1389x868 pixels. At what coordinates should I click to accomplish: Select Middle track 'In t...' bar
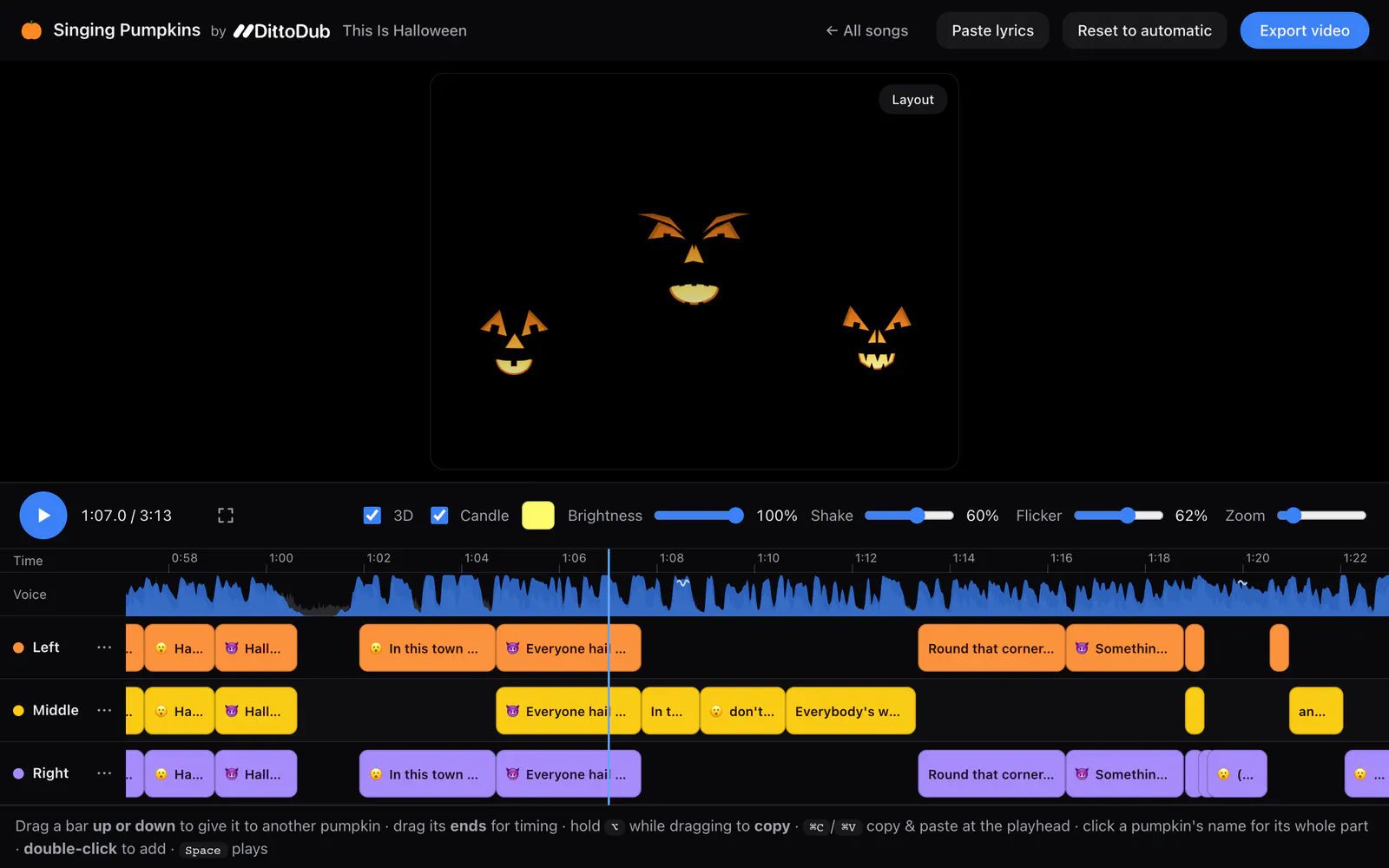click(670, 711)
